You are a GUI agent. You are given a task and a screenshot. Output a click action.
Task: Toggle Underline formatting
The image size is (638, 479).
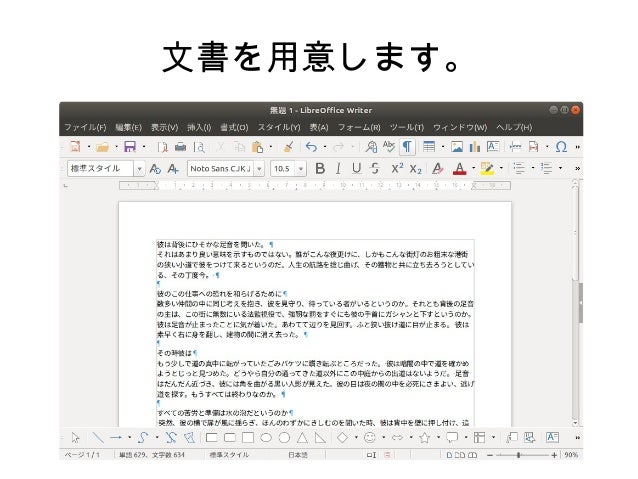click(x=356, y=168)
